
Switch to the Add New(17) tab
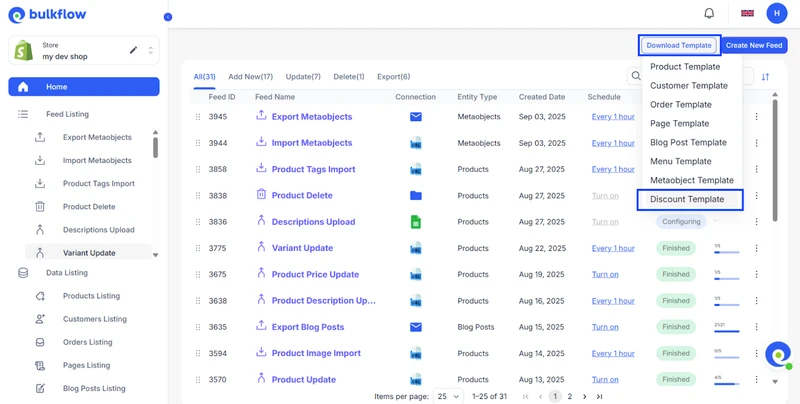pos(251,77)
